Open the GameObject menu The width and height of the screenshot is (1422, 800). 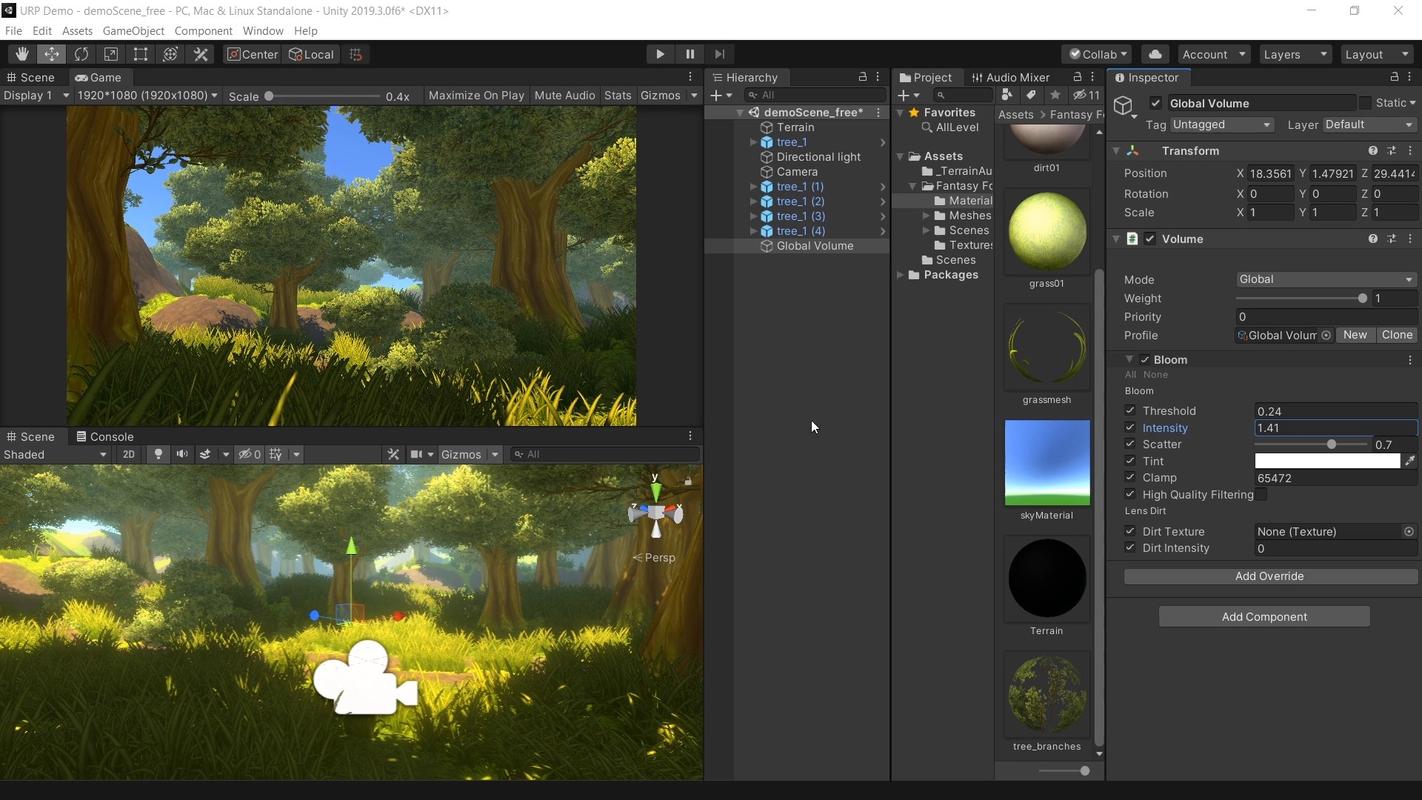coord(133,31)
